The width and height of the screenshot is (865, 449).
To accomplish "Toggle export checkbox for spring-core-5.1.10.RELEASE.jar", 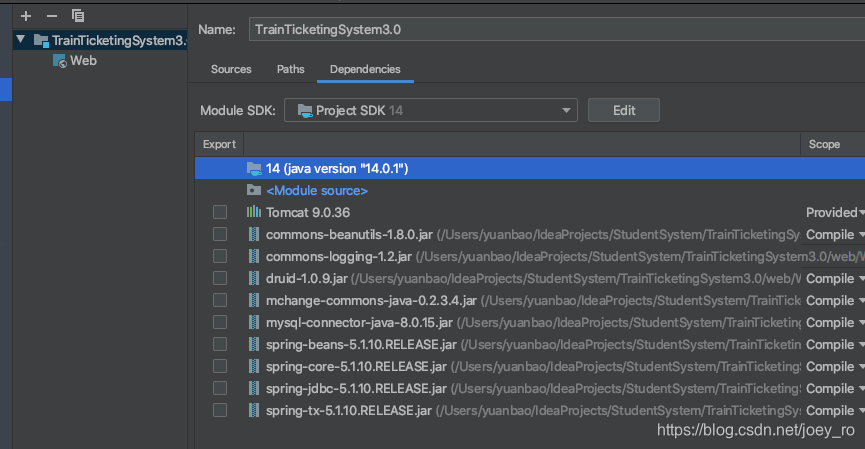I will [x=220, y=367].
